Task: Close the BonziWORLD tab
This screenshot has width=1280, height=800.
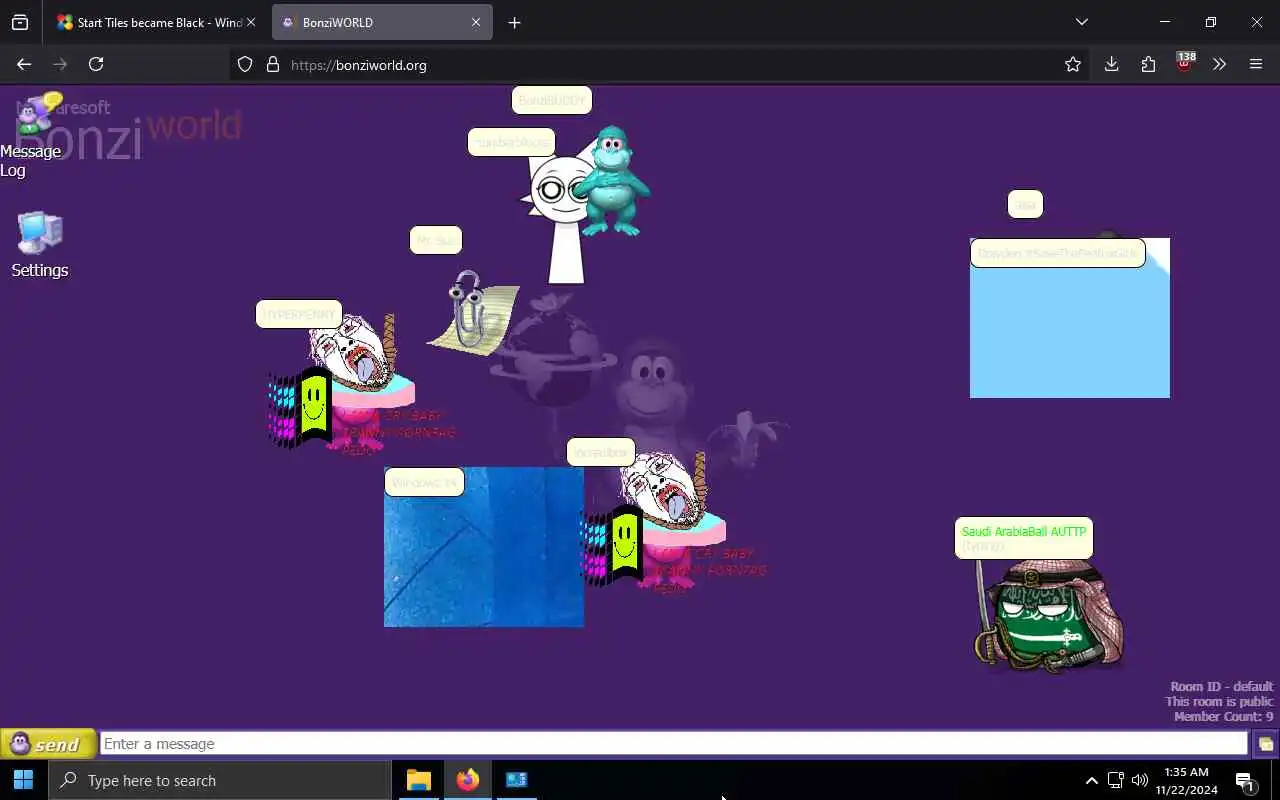Action: point(476,22)
